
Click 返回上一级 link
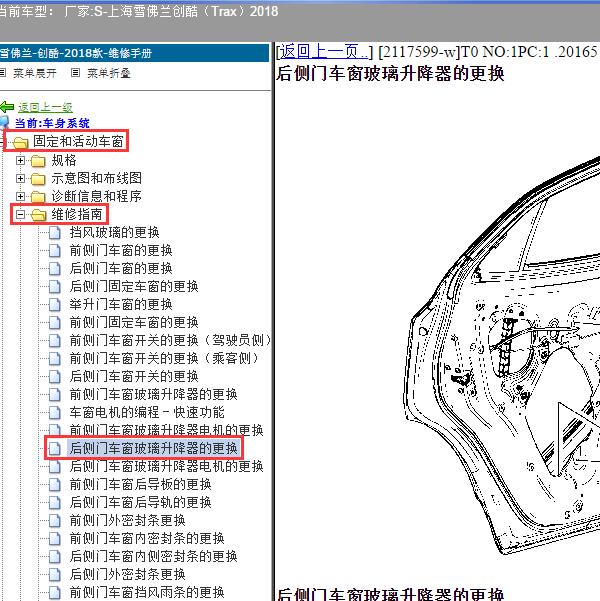coord(45,107)
